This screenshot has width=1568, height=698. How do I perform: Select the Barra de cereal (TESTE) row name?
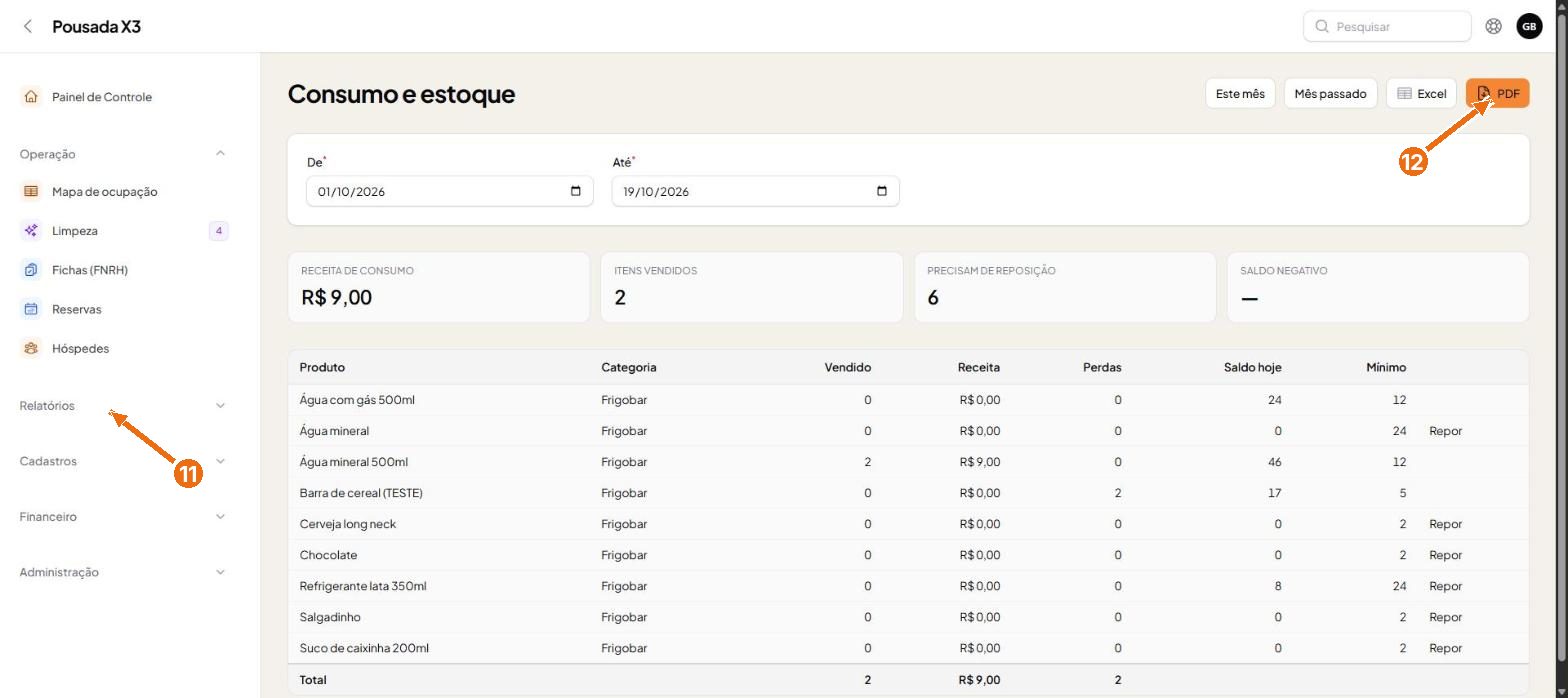point(361,493)
